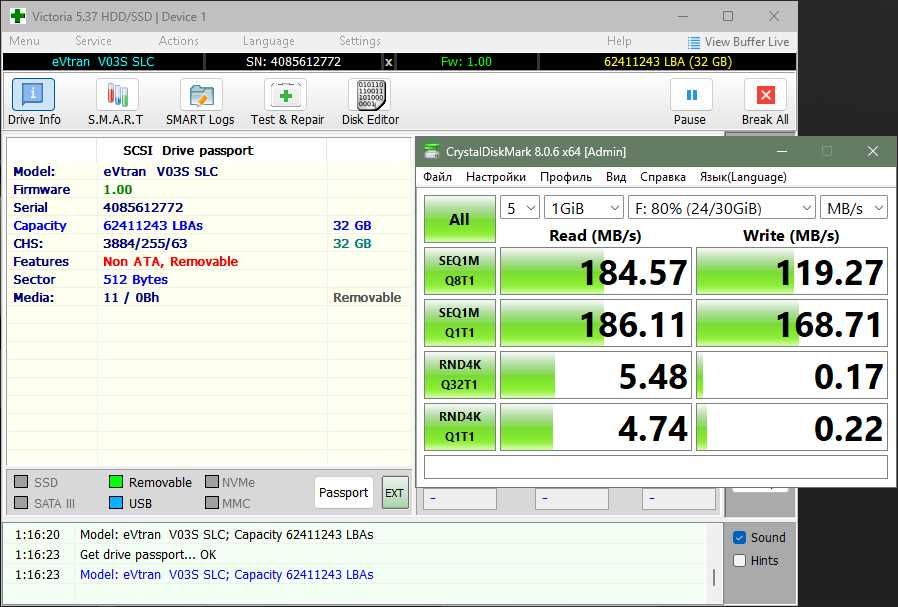Open the Вид menu in CrystalDiskMark
Viewport: 898px width, 607px height.
616,177
